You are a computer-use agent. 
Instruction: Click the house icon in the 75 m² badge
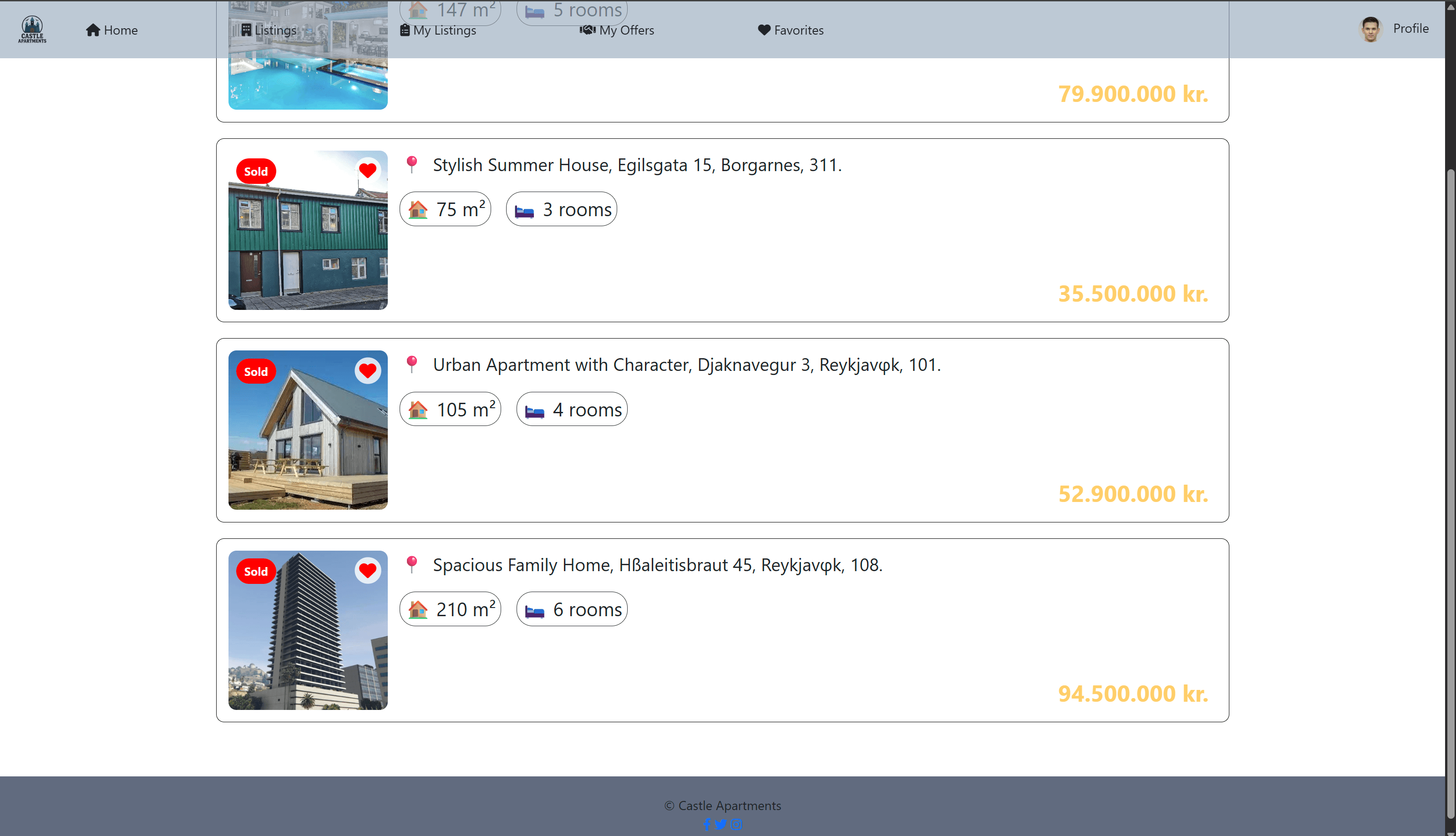(418, 210)
